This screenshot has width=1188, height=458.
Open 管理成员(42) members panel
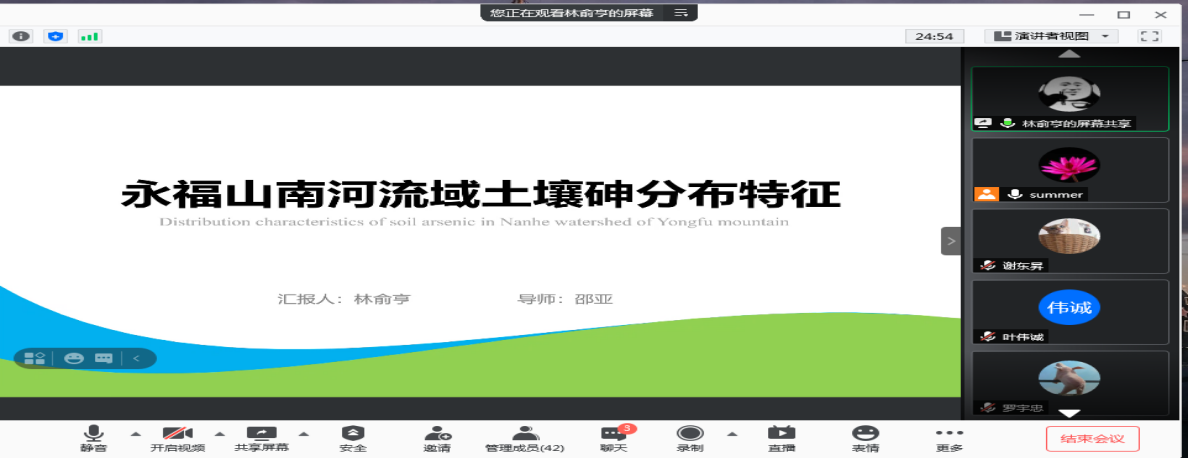[x=525, y=433]
